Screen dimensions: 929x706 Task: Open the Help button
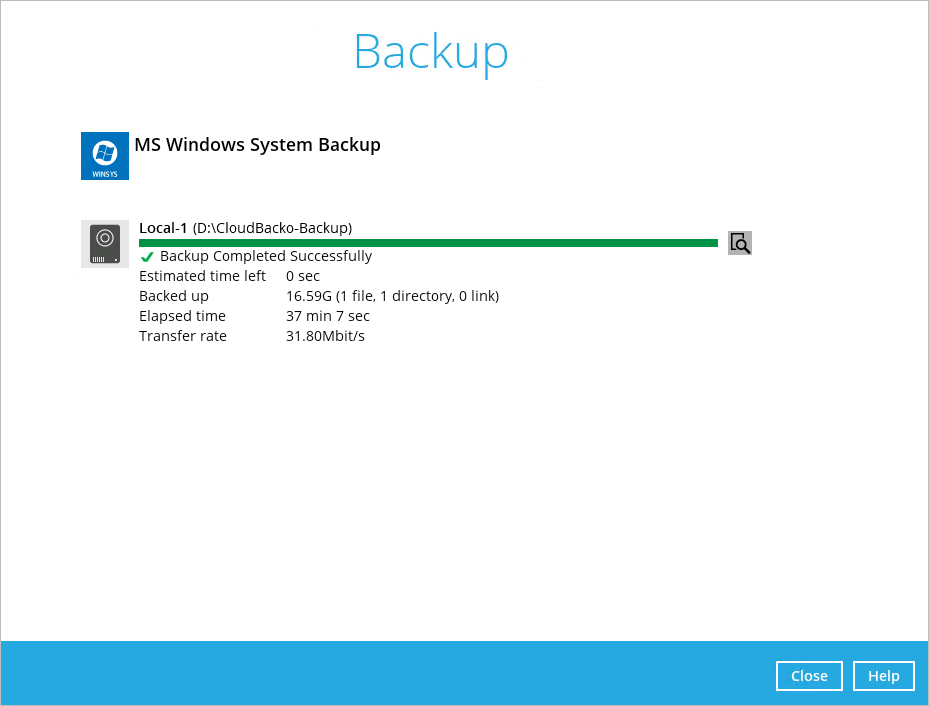(x=883, y=675)
